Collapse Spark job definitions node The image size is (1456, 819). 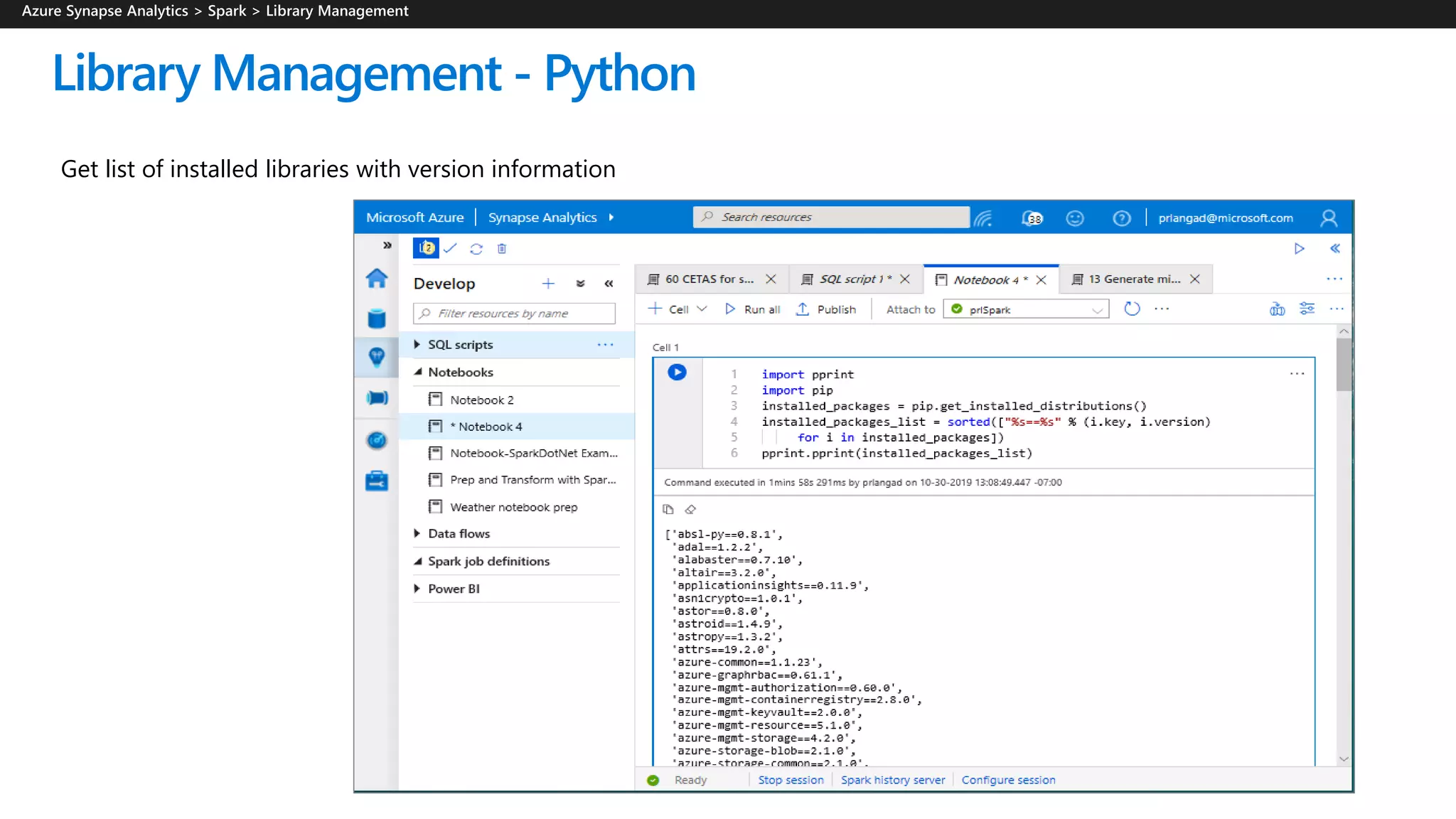click(x=418, y=561)
